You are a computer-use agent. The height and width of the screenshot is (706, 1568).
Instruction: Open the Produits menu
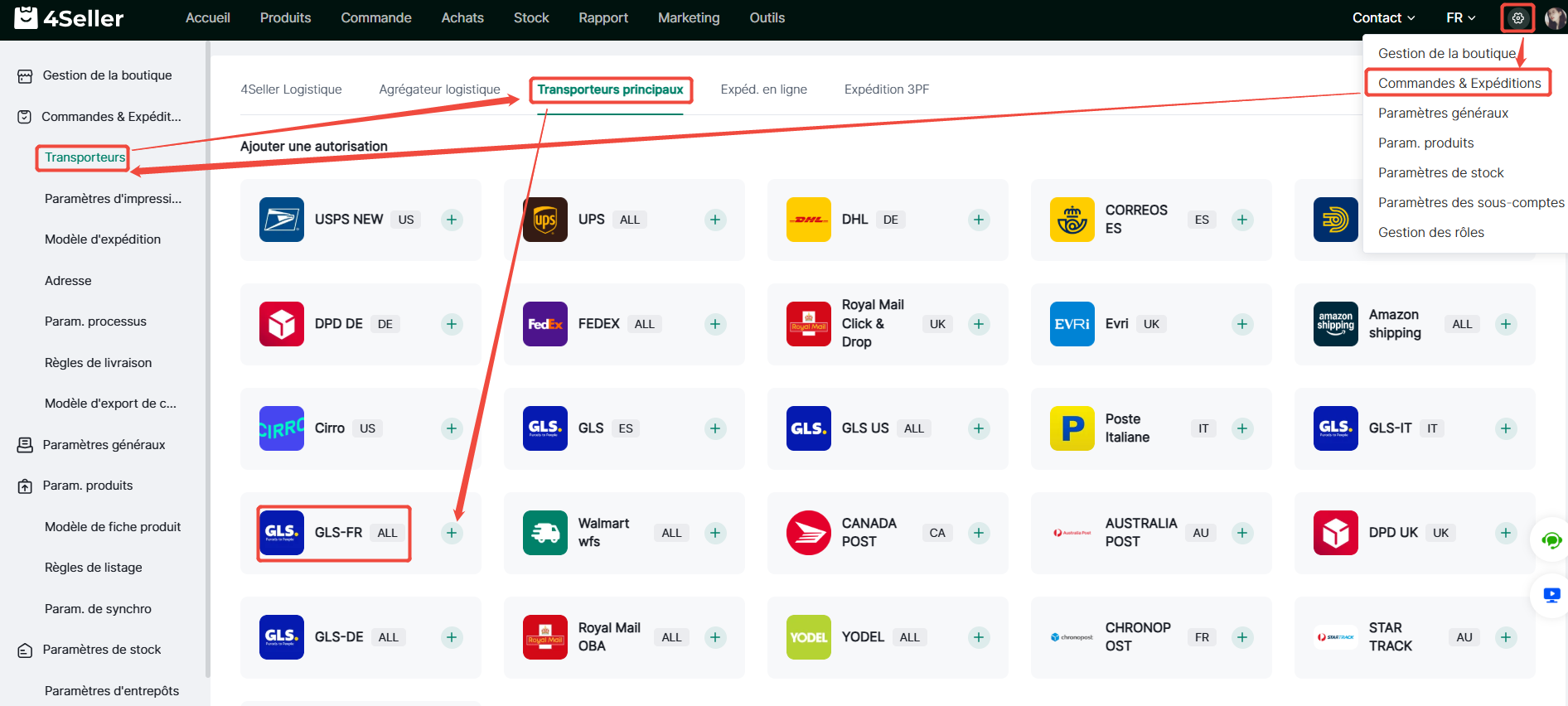[x=285, y=17]
